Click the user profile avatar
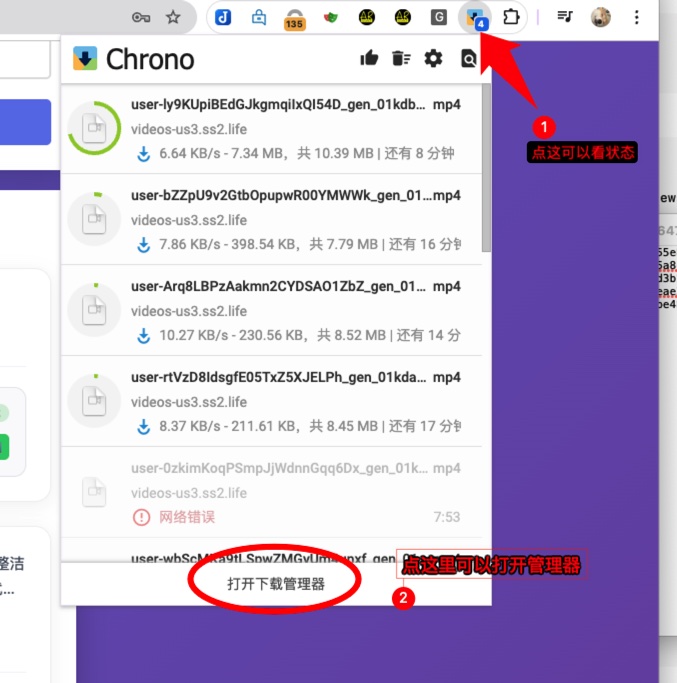Viewport: 677px width, 683px height. point(601,17)
